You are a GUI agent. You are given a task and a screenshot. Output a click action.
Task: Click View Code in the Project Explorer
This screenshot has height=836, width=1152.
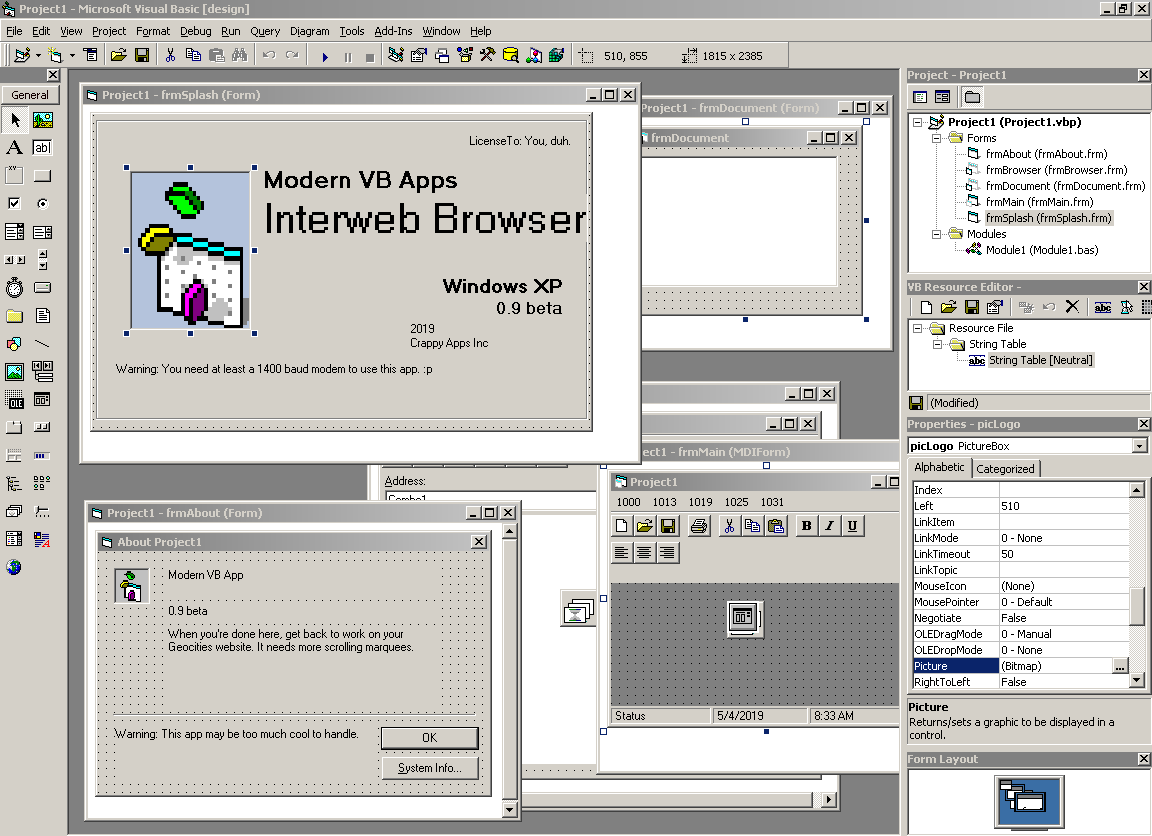[920, 97]
